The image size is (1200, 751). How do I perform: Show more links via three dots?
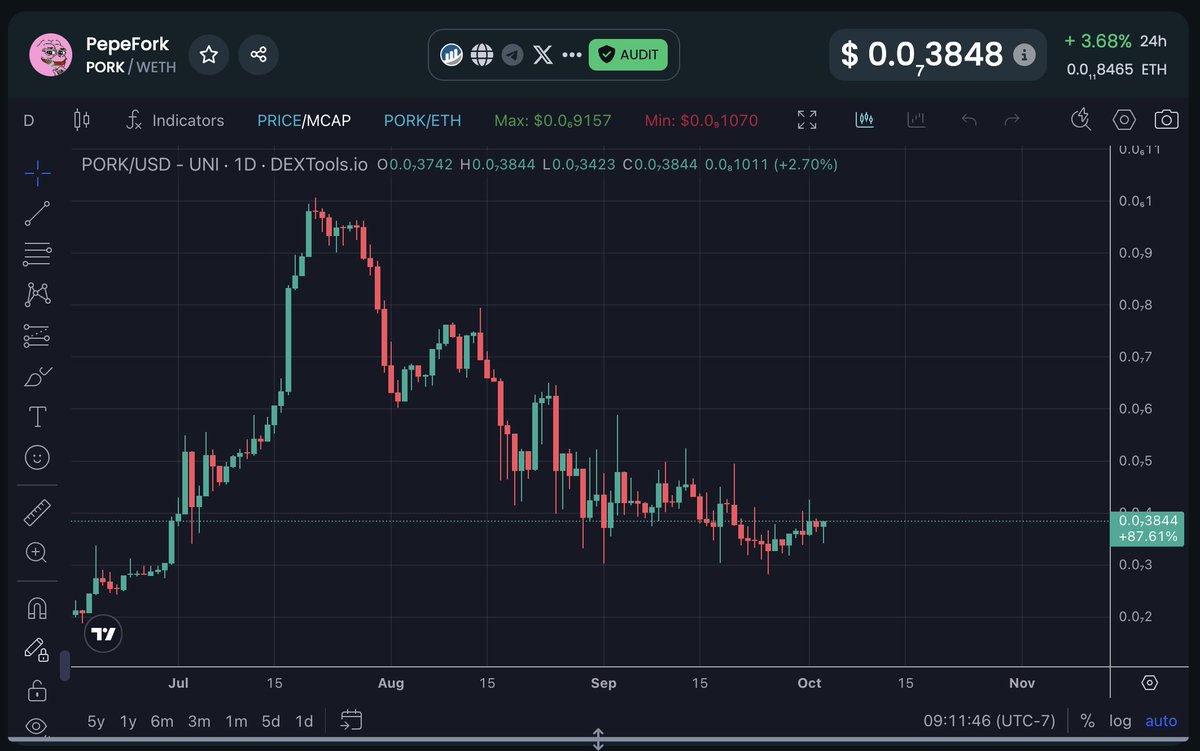(572, 54)
